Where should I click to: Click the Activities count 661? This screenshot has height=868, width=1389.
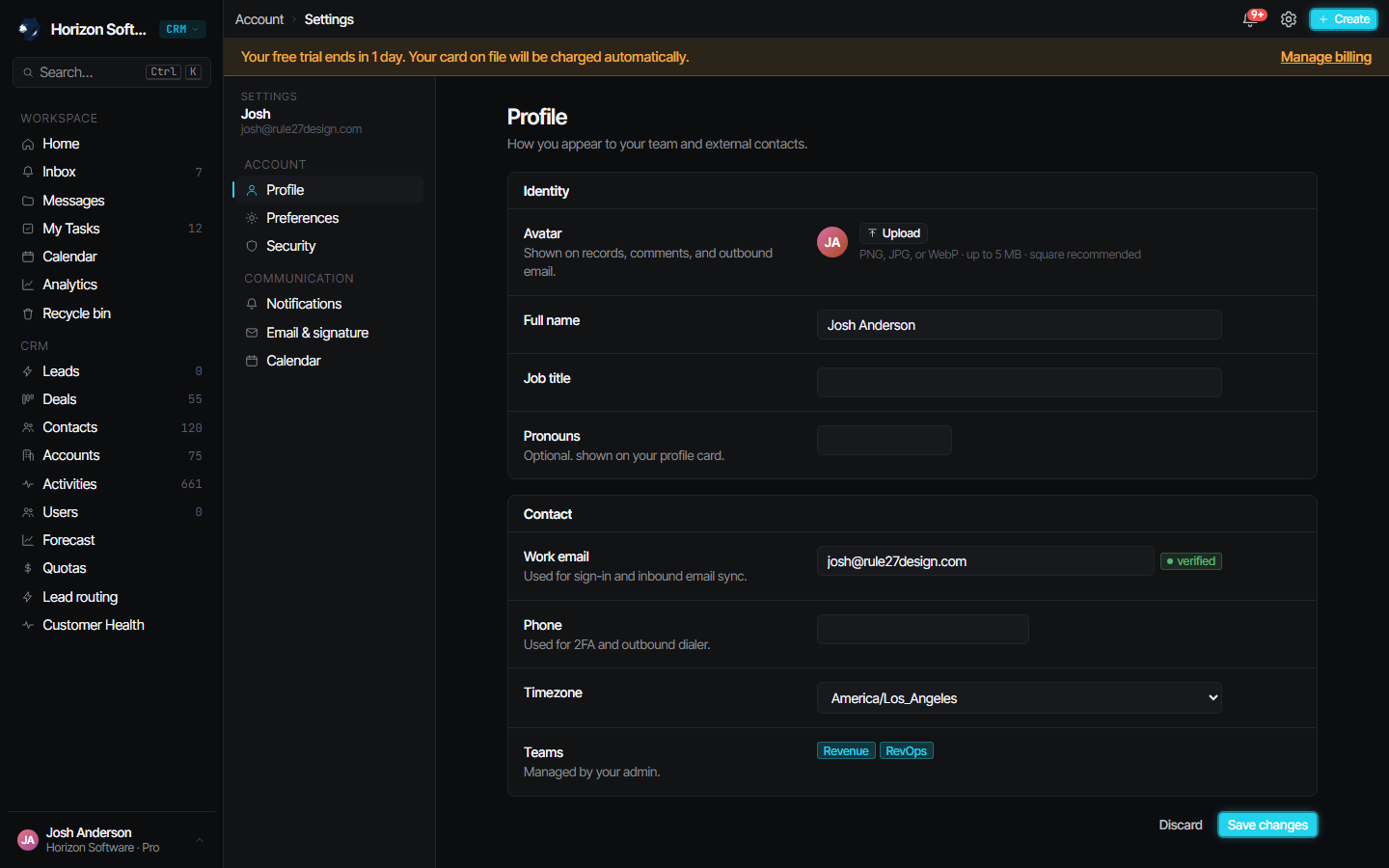pos(192,484)
